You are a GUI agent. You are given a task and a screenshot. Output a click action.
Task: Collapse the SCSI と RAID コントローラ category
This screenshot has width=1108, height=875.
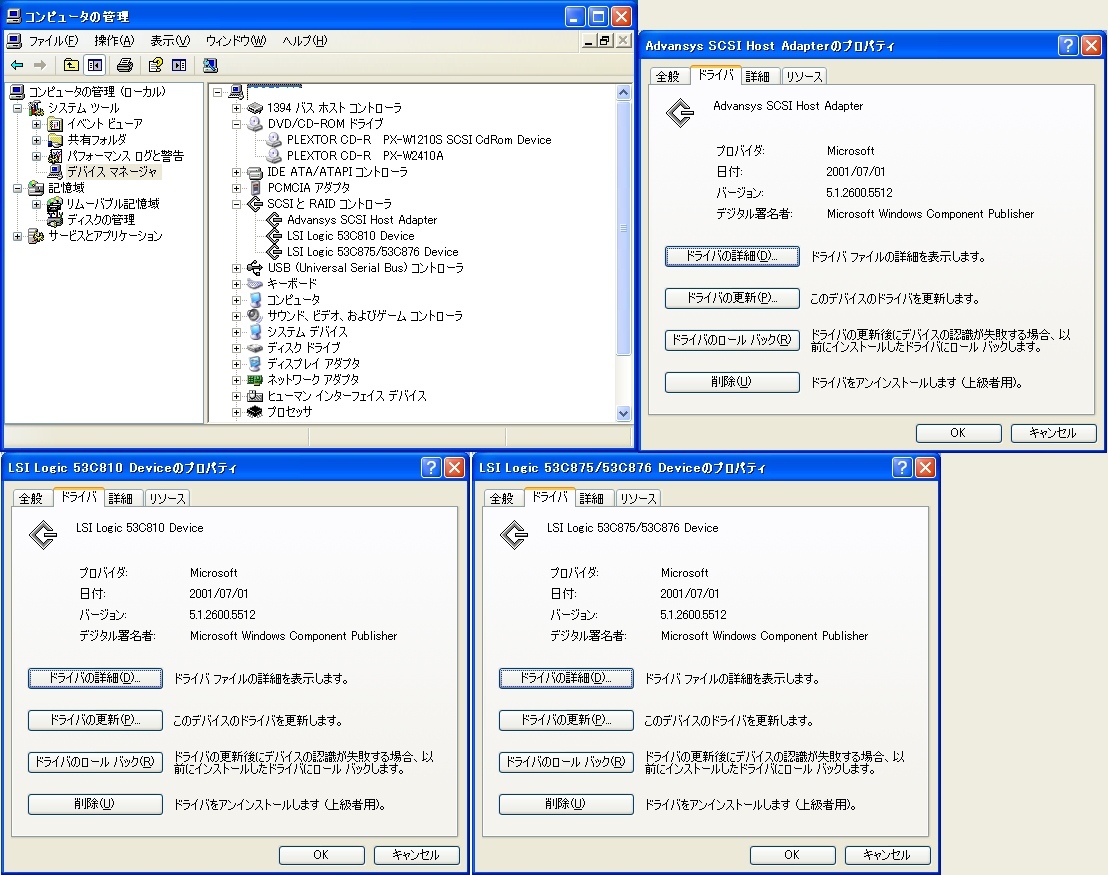[x=236, y=204]
